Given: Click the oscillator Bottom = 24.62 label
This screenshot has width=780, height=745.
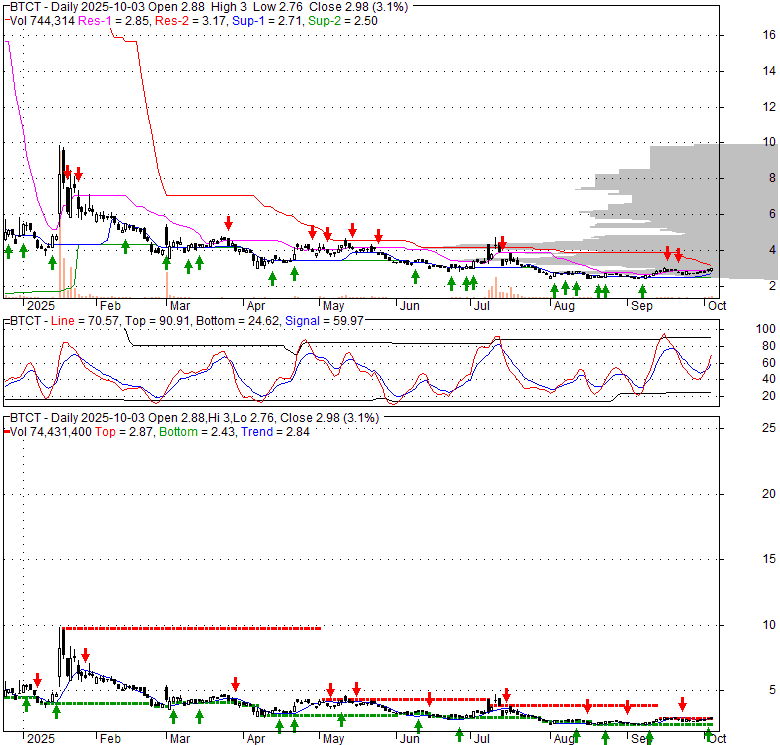Looking at the screenshot, I should pyautogui.click(x=238, y=321).
